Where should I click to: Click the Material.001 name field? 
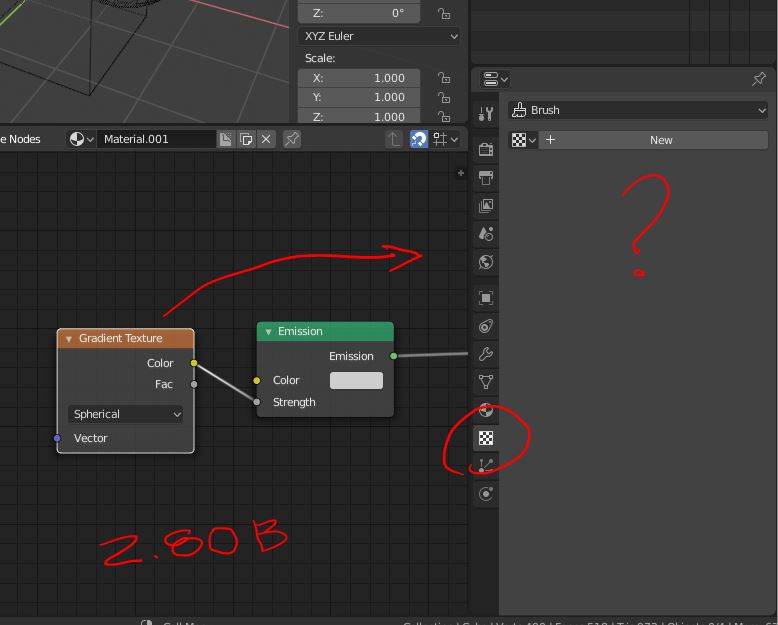click(156, 139)
